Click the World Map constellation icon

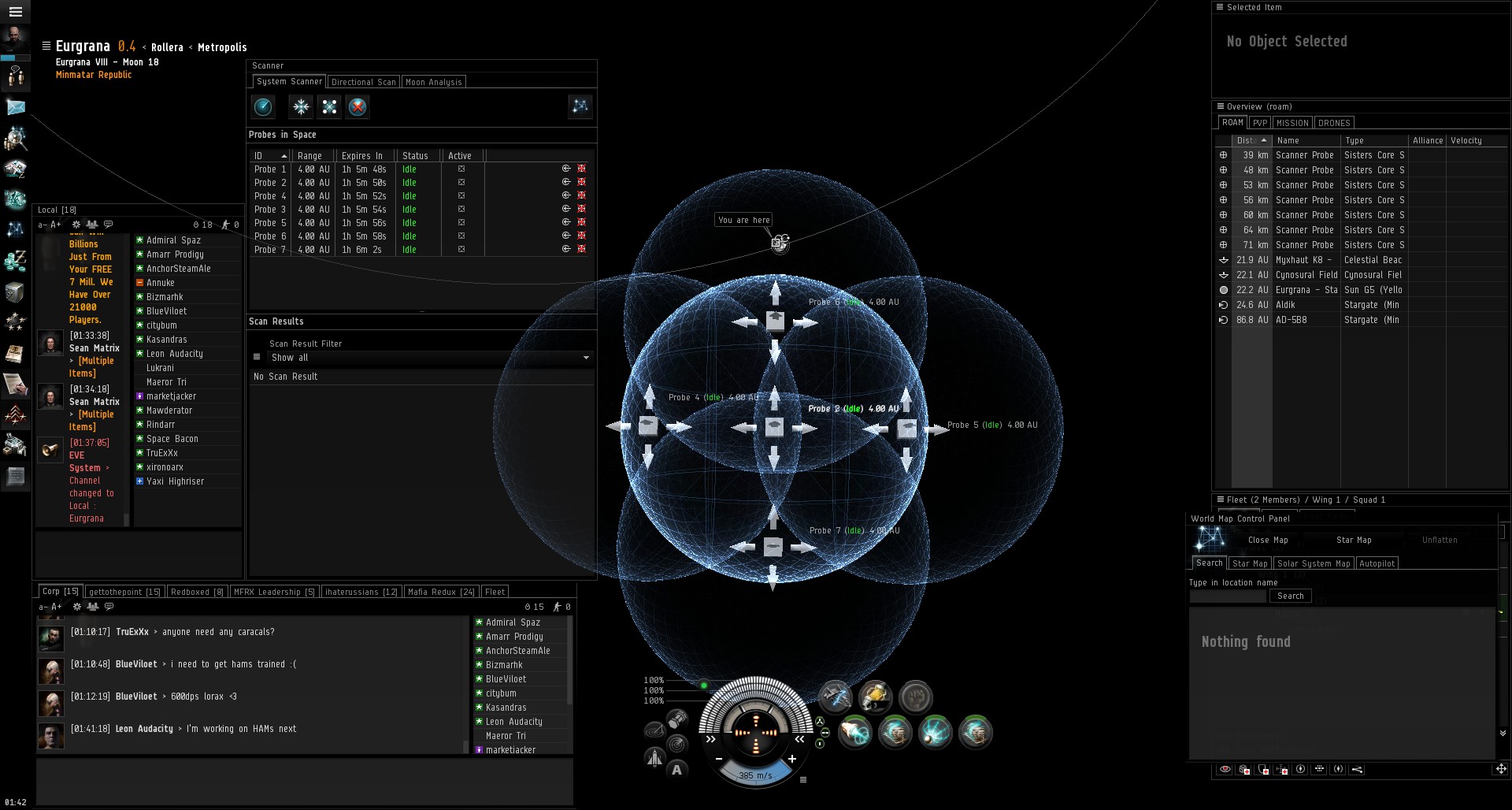(1210, 540)
